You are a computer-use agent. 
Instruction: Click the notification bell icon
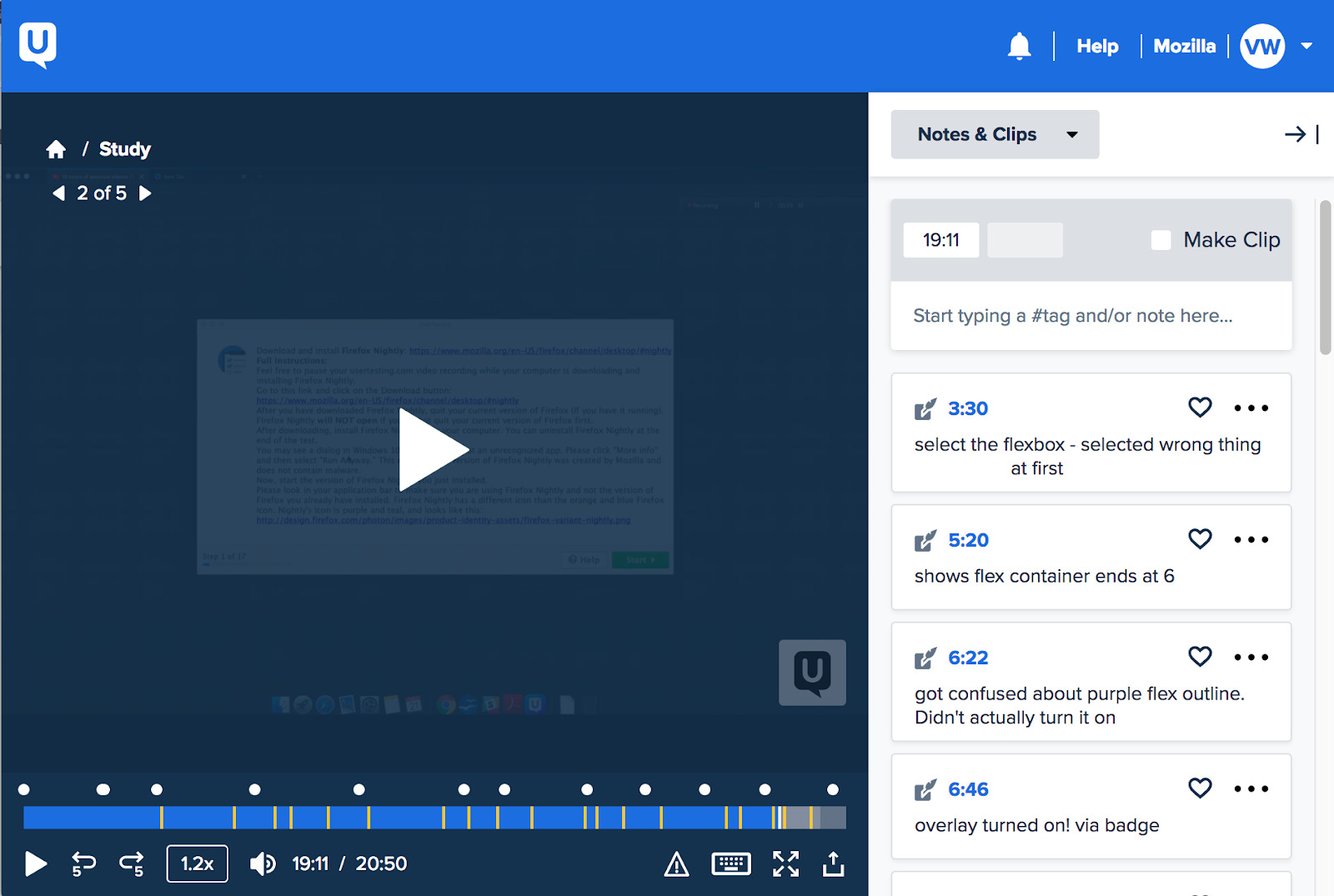click(1019, 47)
